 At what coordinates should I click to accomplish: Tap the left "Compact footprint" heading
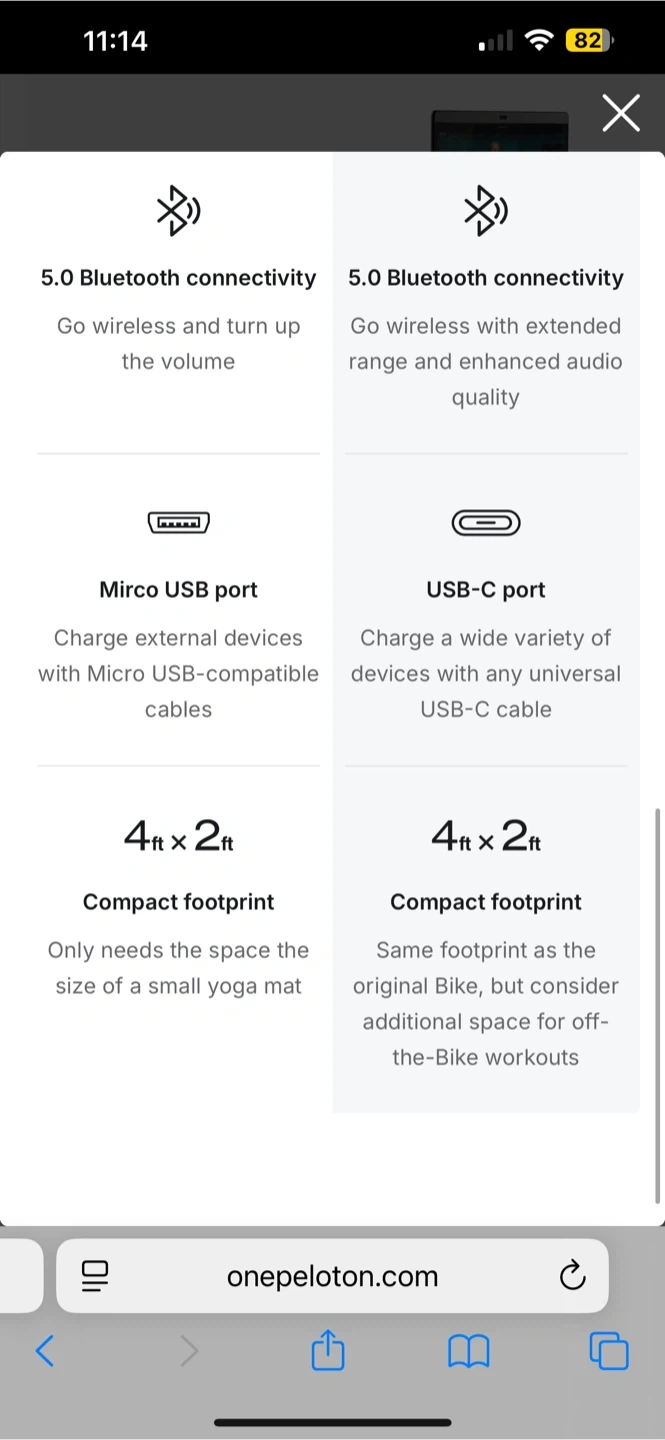178,902
